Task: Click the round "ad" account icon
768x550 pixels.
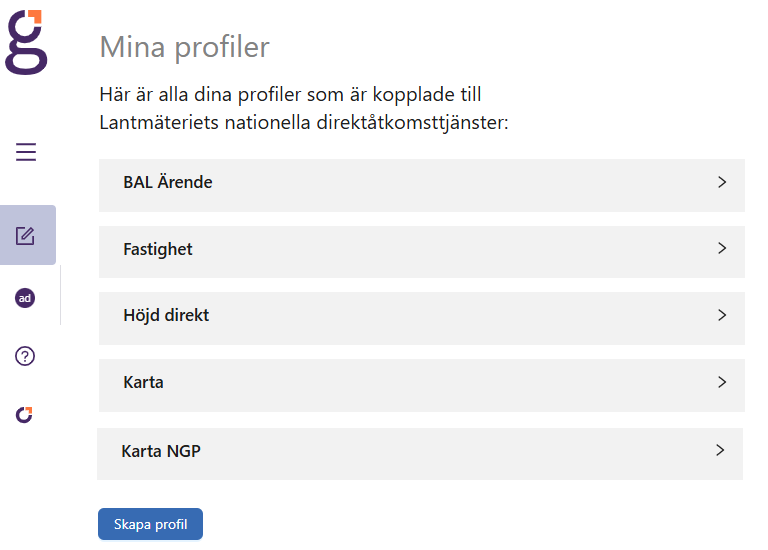Action: [x=25, y=297]
